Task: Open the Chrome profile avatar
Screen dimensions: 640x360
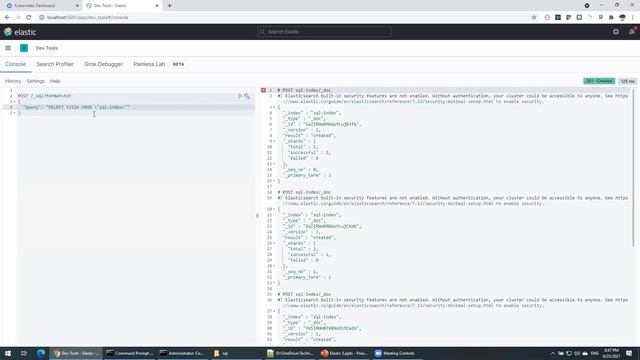Action: click(622, 18)
